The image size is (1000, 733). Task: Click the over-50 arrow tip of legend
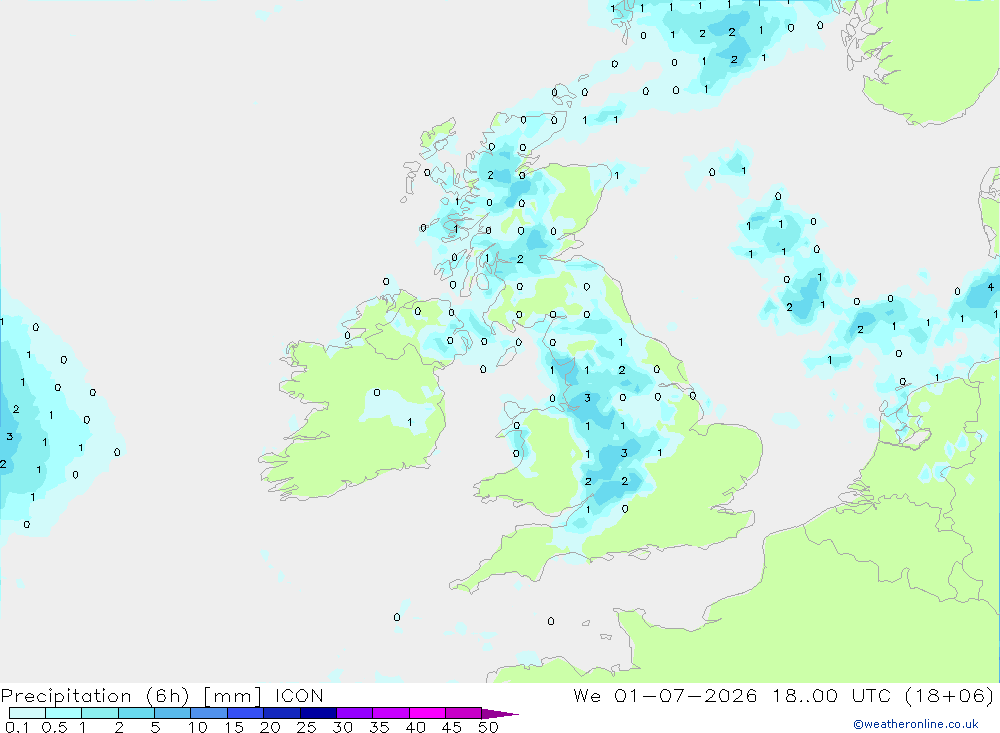tap(500, 714)
